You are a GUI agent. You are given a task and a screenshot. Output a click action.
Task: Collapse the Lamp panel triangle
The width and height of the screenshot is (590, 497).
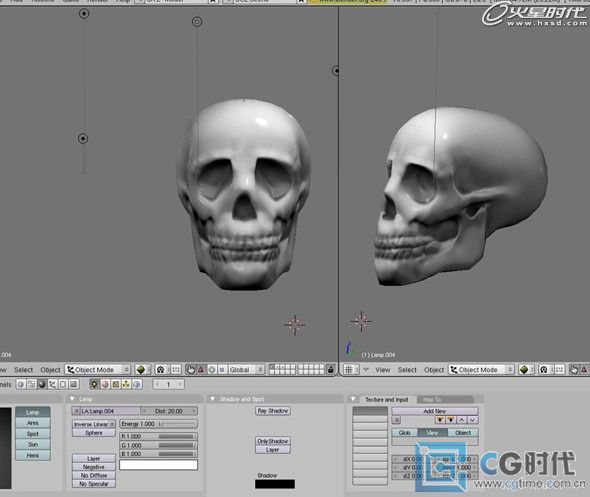(x=72, y=399)
